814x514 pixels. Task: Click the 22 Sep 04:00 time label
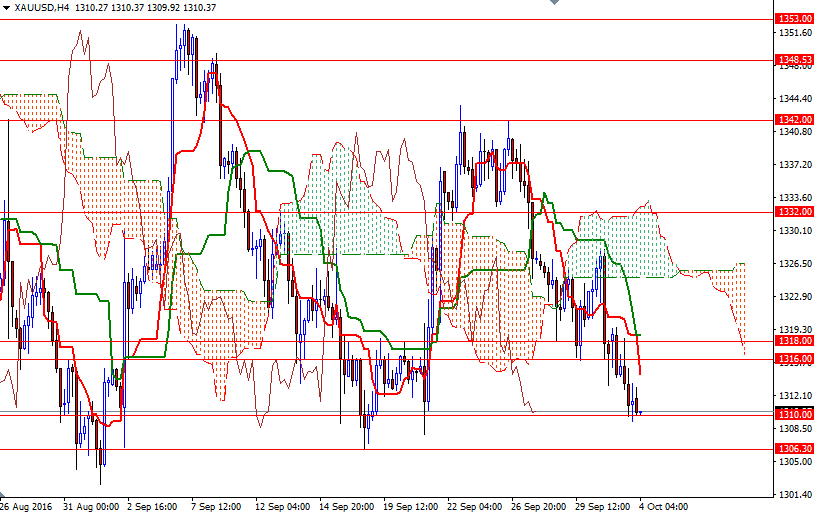pyautogui.click(x=474, y=506)
